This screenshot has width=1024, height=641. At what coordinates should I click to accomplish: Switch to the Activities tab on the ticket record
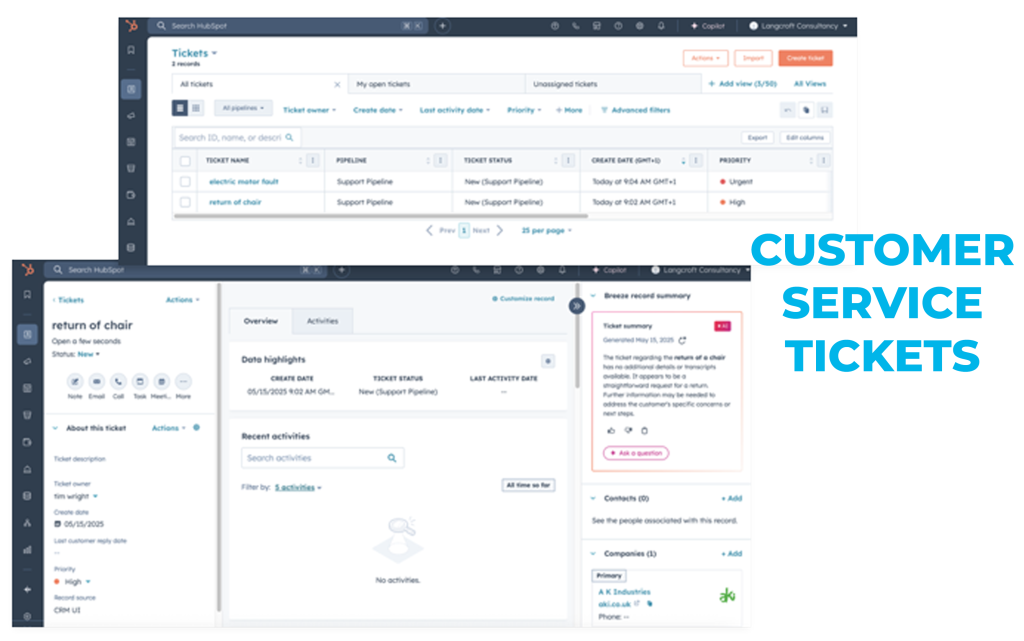click(x=323, y=321)
